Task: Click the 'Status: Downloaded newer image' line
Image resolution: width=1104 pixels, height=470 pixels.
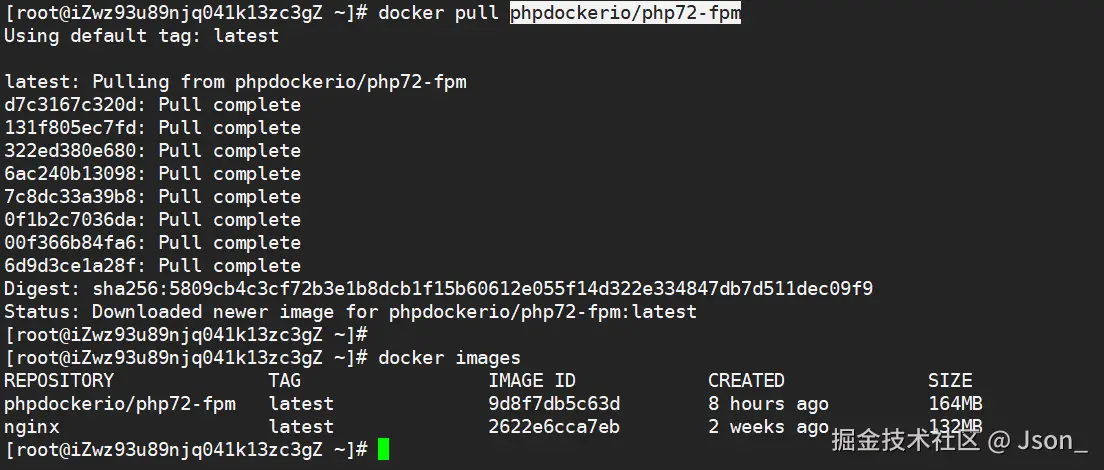Action: point(350,312)
